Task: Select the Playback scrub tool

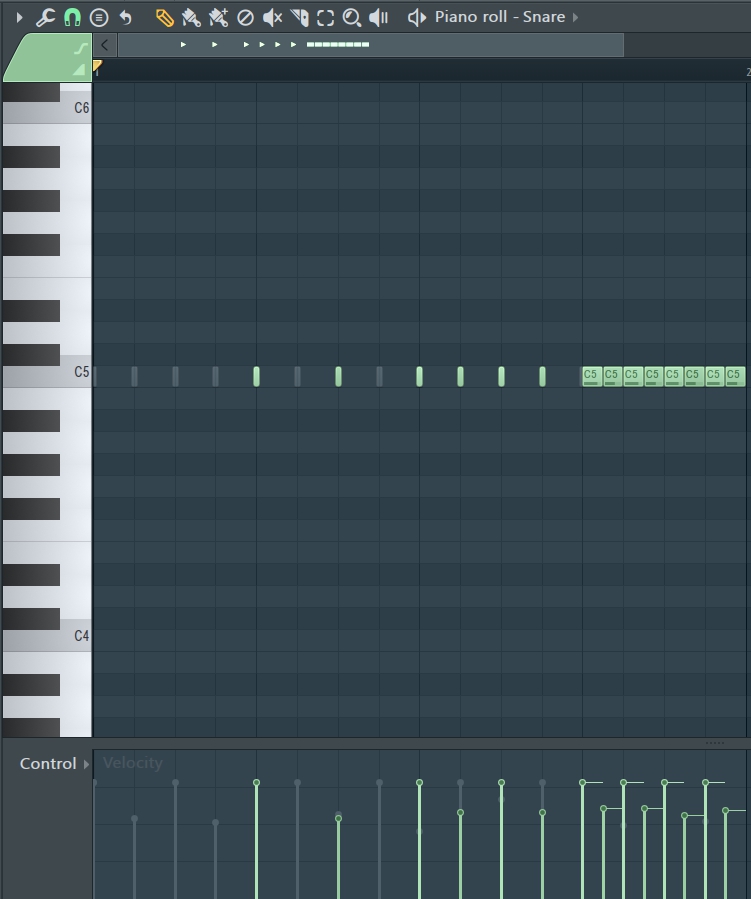Action: tap(378, 17)
